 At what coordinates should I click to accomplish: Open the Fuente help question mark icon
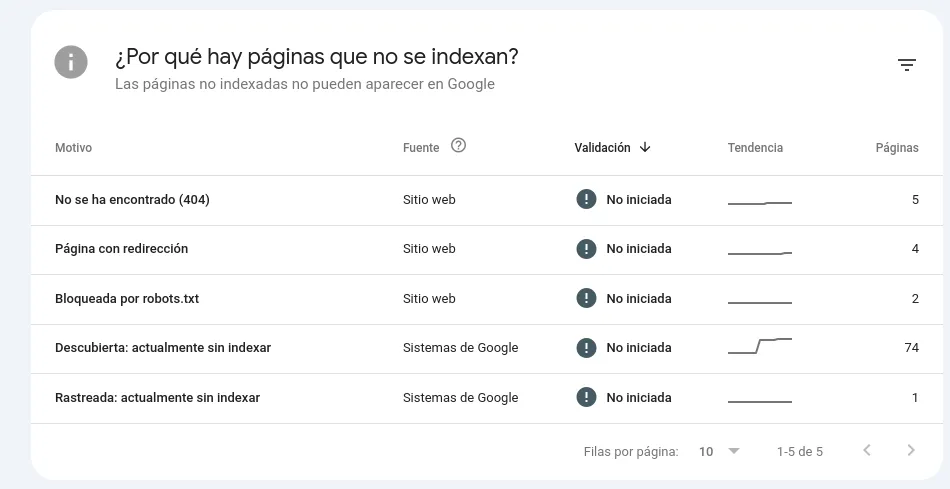click(459, 145)
